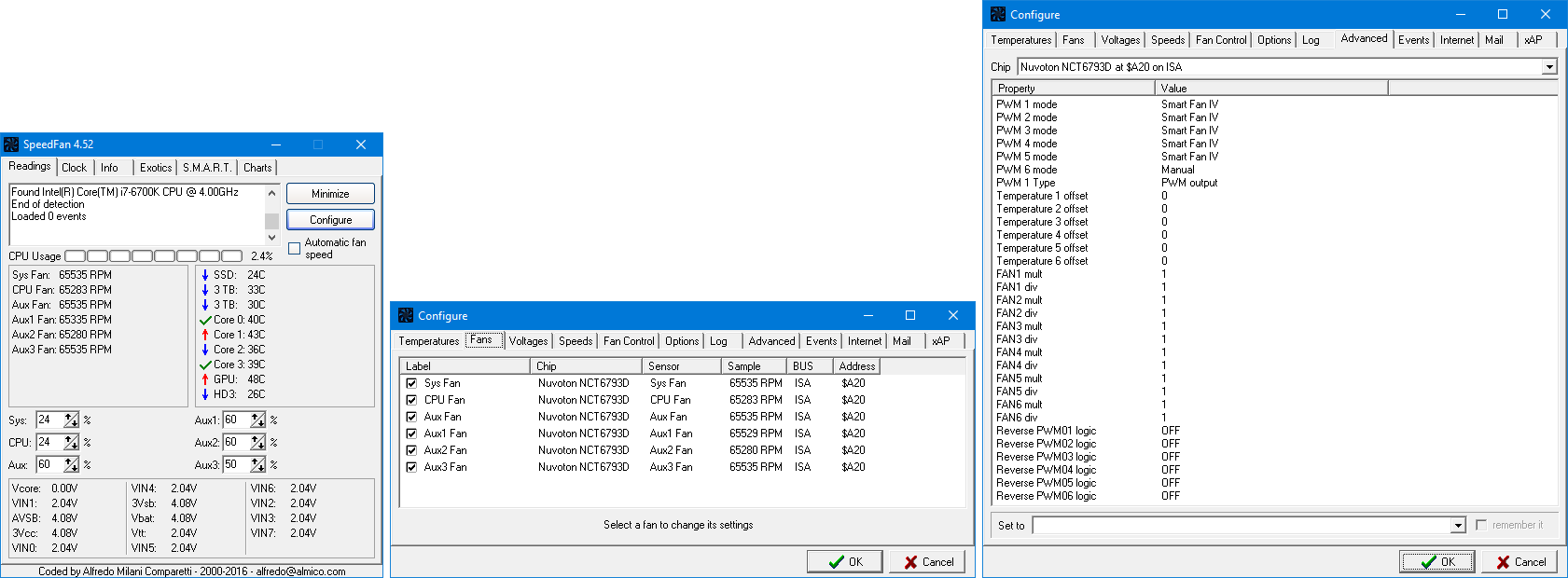Click the fan icon in the middle Configure window title
Screen dimensions: 1568x578
[406, 315]
